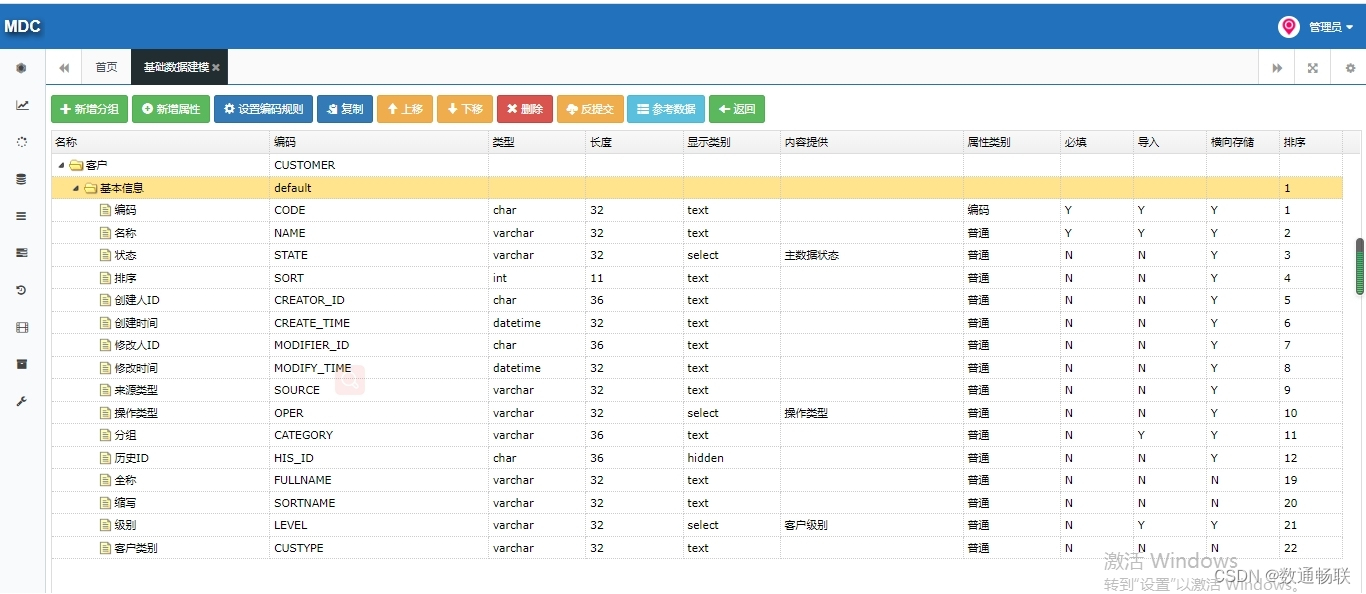Click the CATEGORY code cell
The width and height of the screenshot is (1366, 594).
379,435
